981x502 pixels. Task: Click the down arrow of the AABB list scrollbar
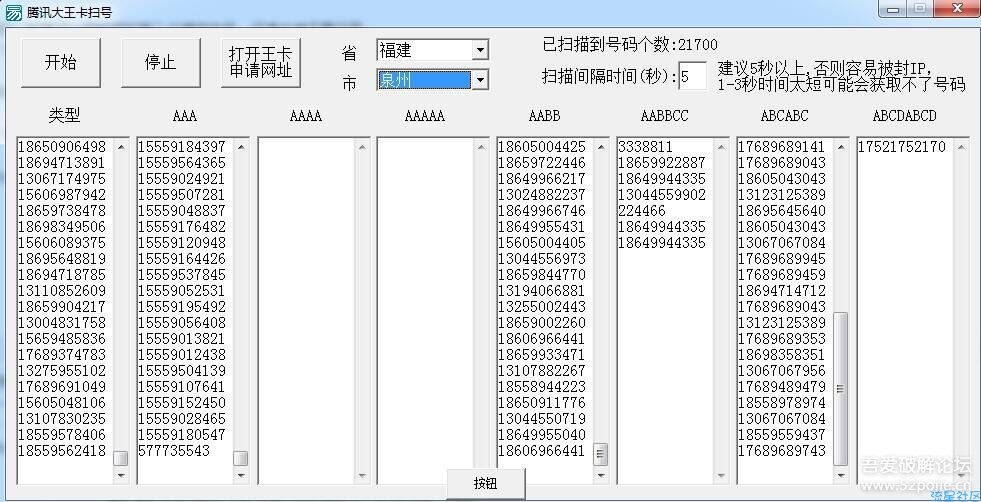pyautogui.click(x=601, y=475)
